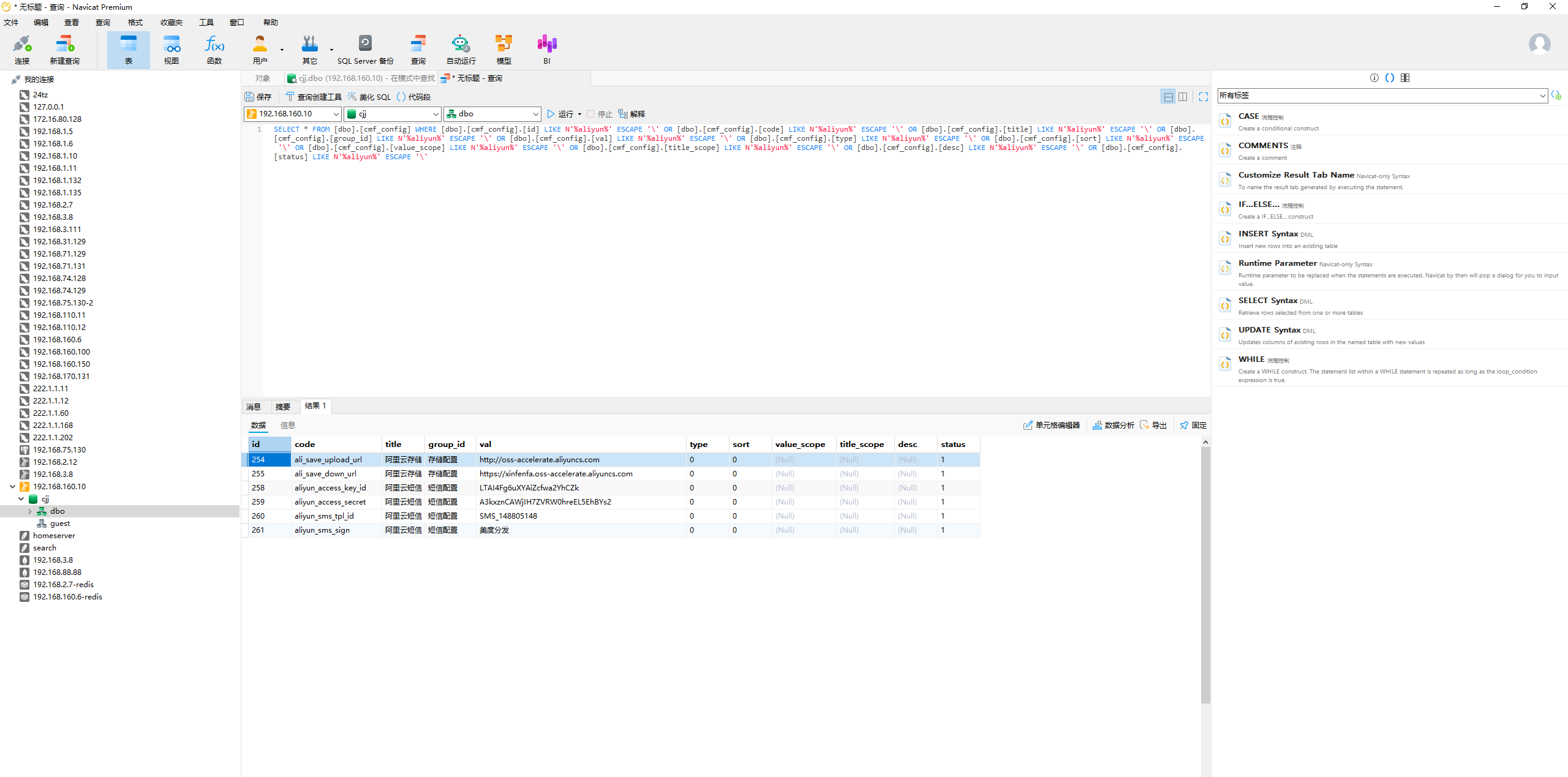Open the 用户 toolbar dropdown arrow
This screenshot has height=777, width=1568.
pos(282,50)
